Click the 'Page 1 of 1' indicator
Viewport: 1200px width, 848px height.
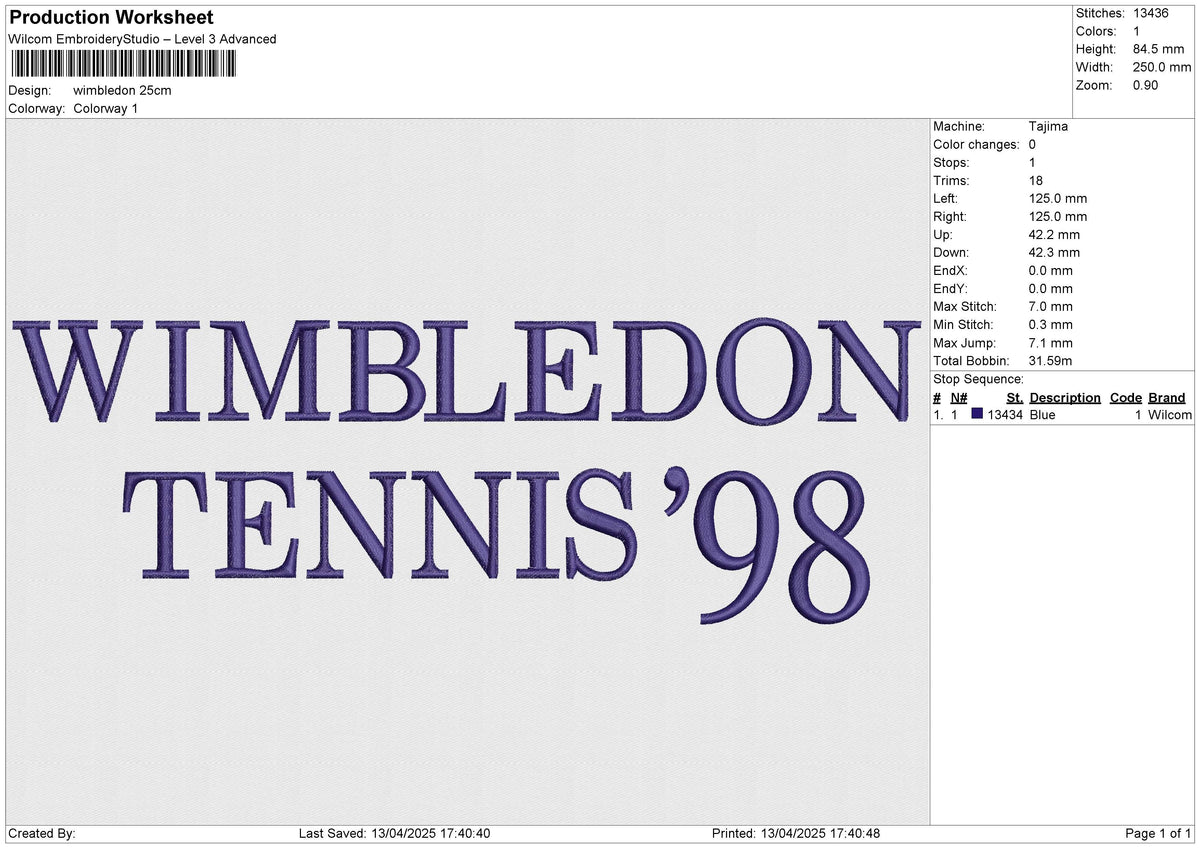1158,833
